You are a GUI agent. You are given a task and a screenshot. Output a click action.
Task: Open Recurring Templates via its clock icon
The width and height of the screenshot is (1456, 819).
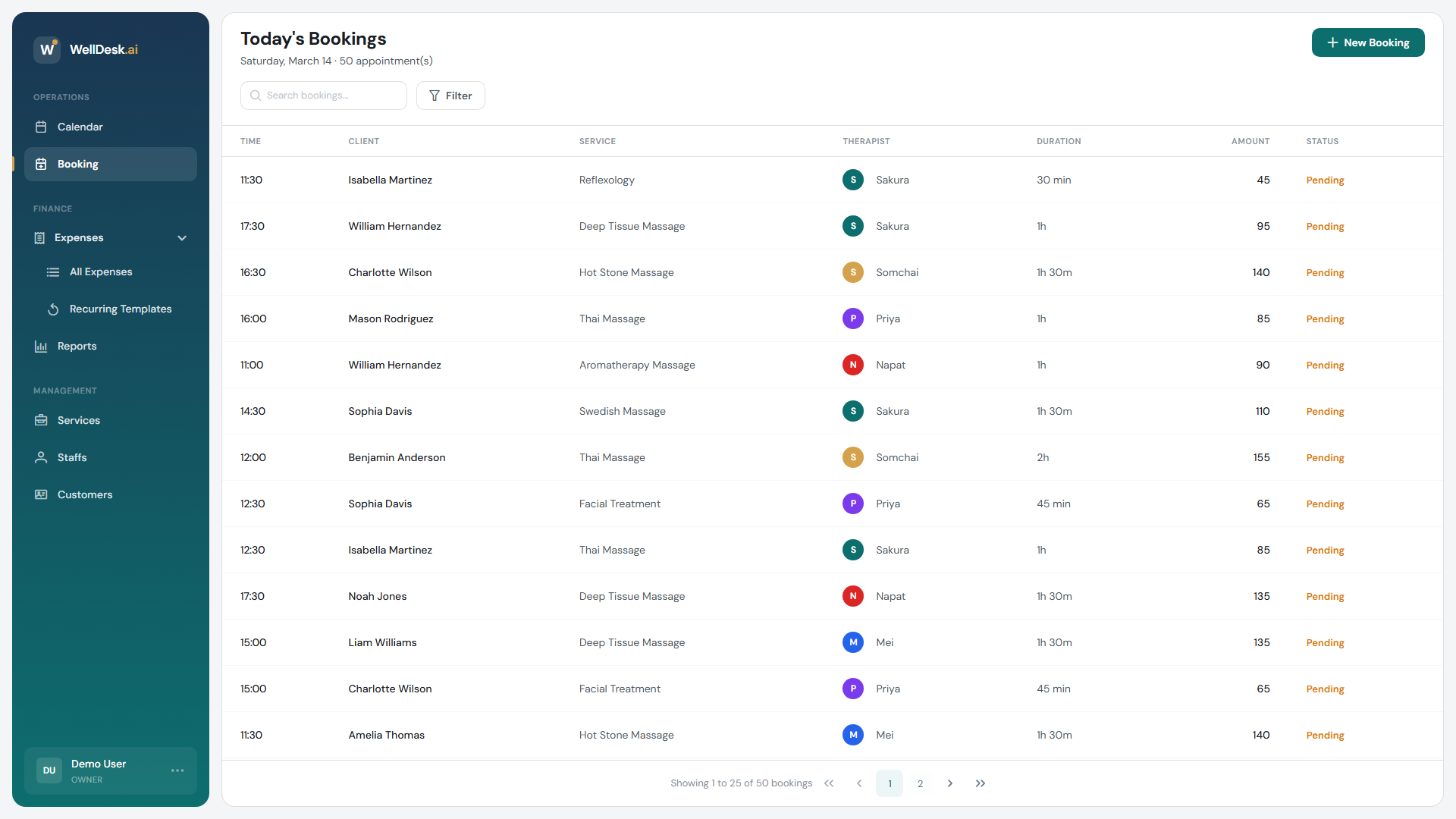(53, 309)
